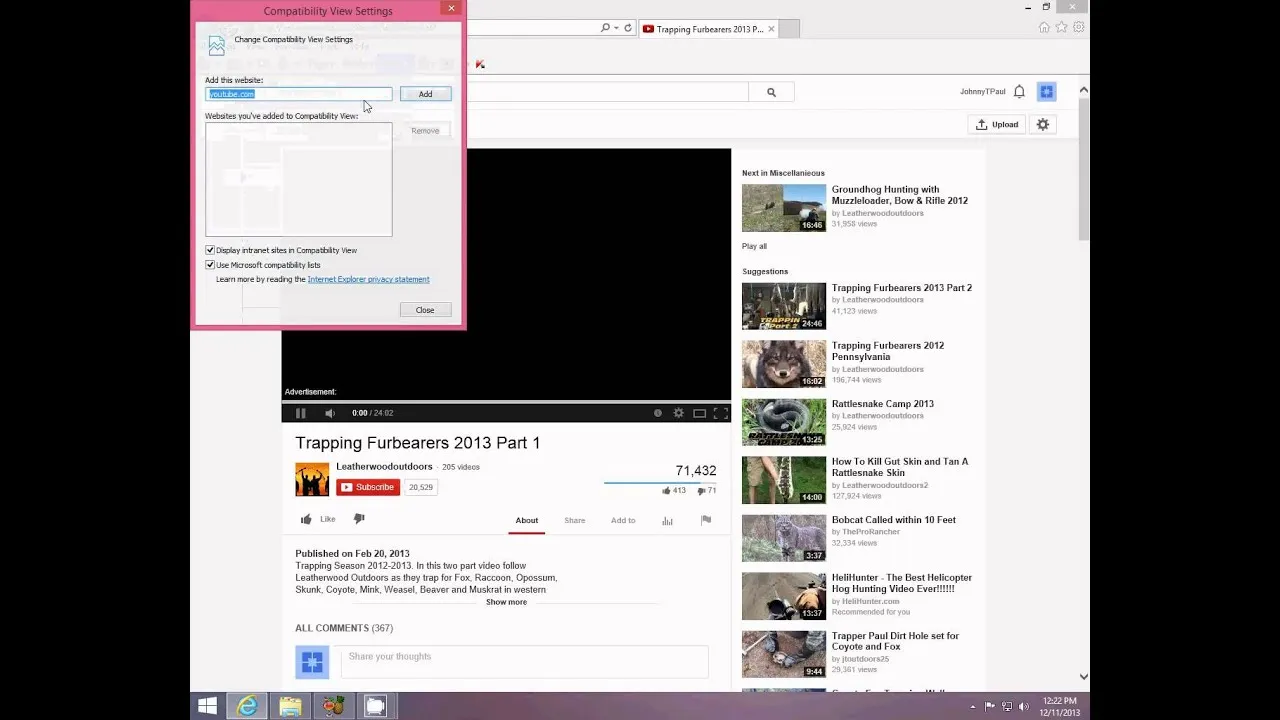Enter fullscreen with the player's fullscreen icon
This screenshot has height=720, width=1280.
pyautogui.click(x=720, y=413)
